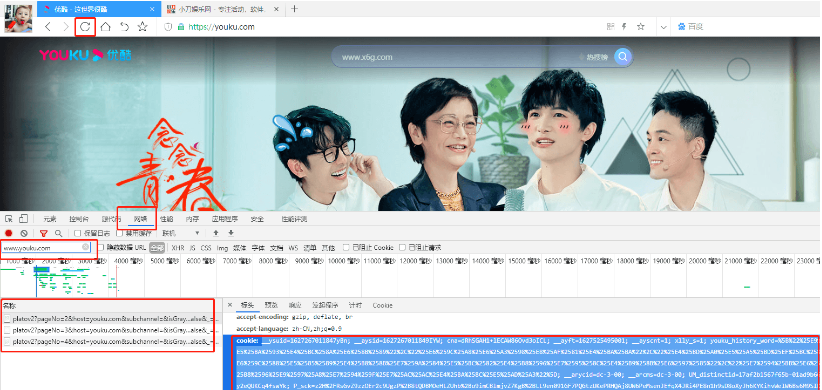Select the 全部 (All) request type filter

coord(157,247)
